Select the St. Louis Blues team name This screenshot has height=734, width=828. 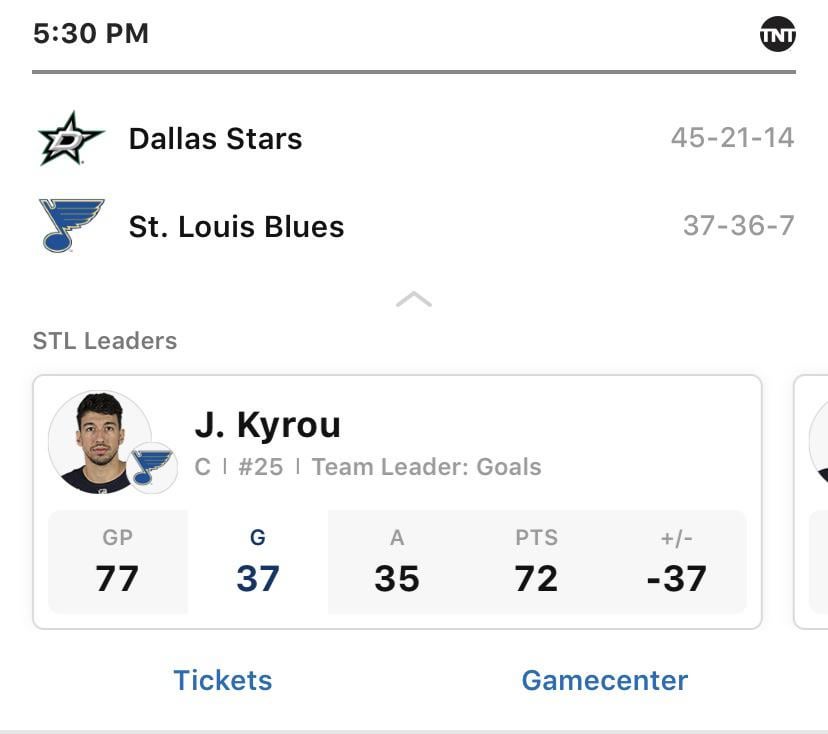pos(236,227)
